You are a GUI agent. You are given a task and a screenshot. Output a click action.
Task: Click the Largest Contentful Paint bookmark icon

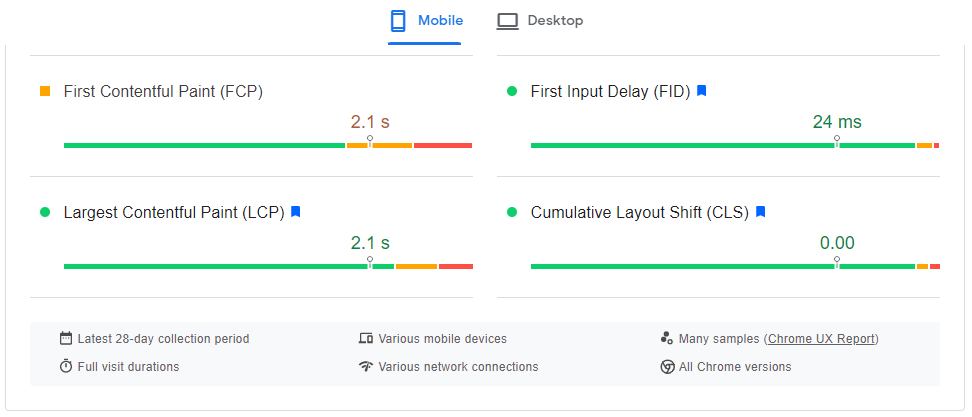coord(296,212)
